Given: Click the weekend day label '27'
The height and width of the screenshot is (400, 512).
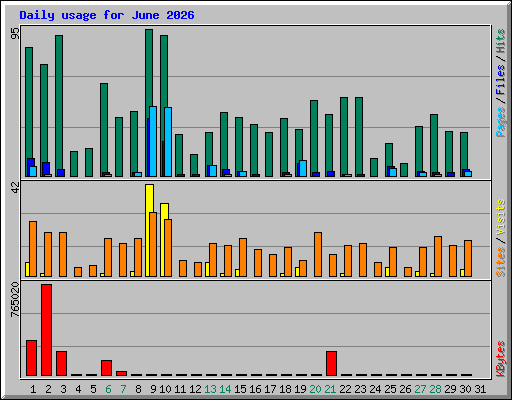Looking at the screenshot, I should coord(420,389).
